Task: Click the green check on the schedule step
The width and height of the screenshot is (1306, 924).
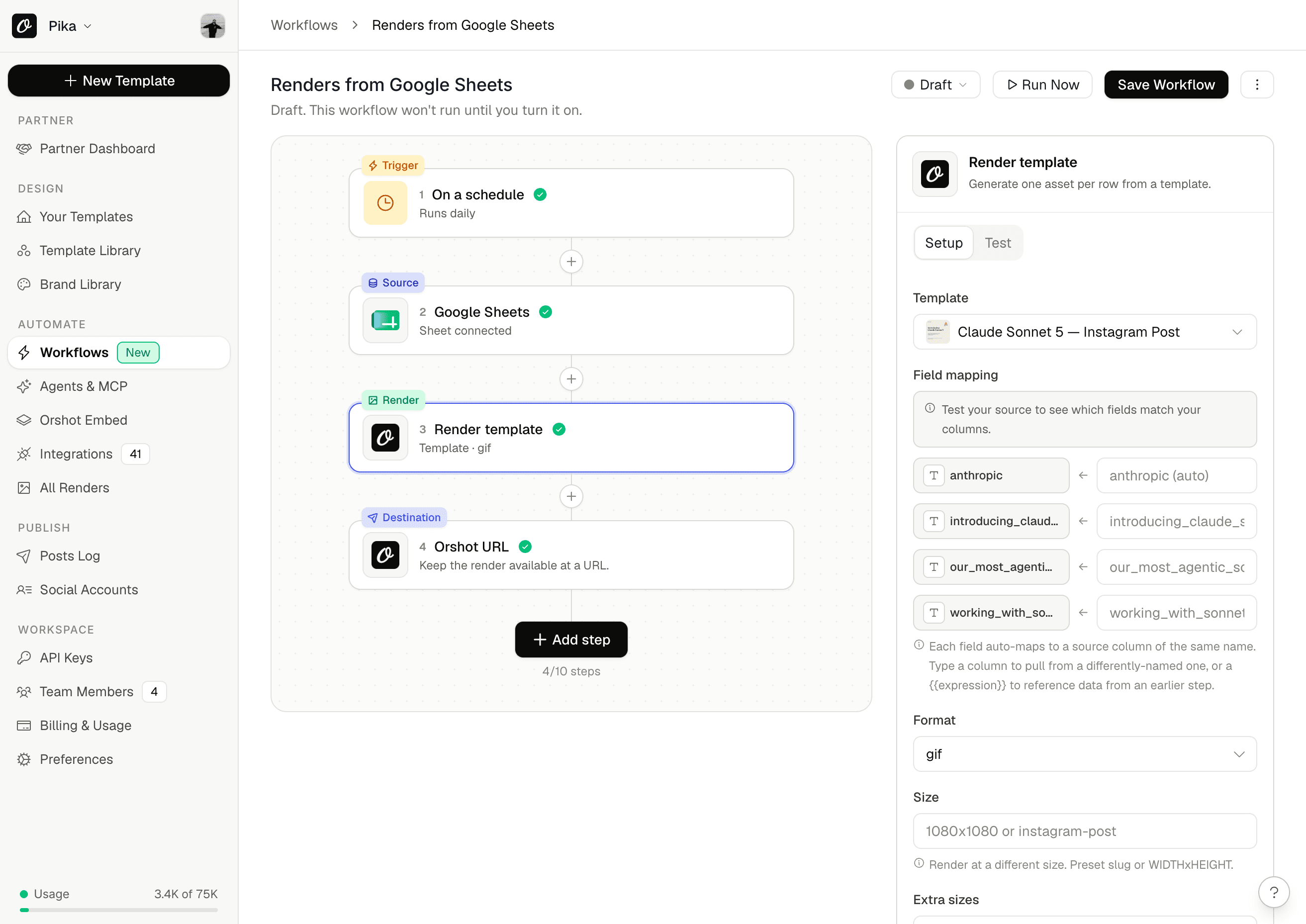Action: (x=540, y=194)
